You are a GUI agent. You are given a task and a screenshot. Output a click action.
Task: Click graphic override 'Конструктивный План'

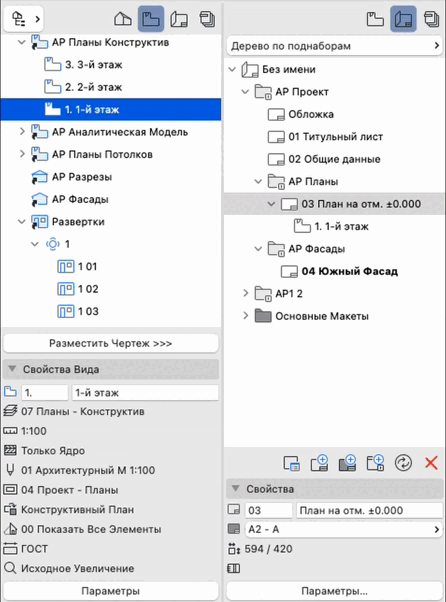(78, 509)
